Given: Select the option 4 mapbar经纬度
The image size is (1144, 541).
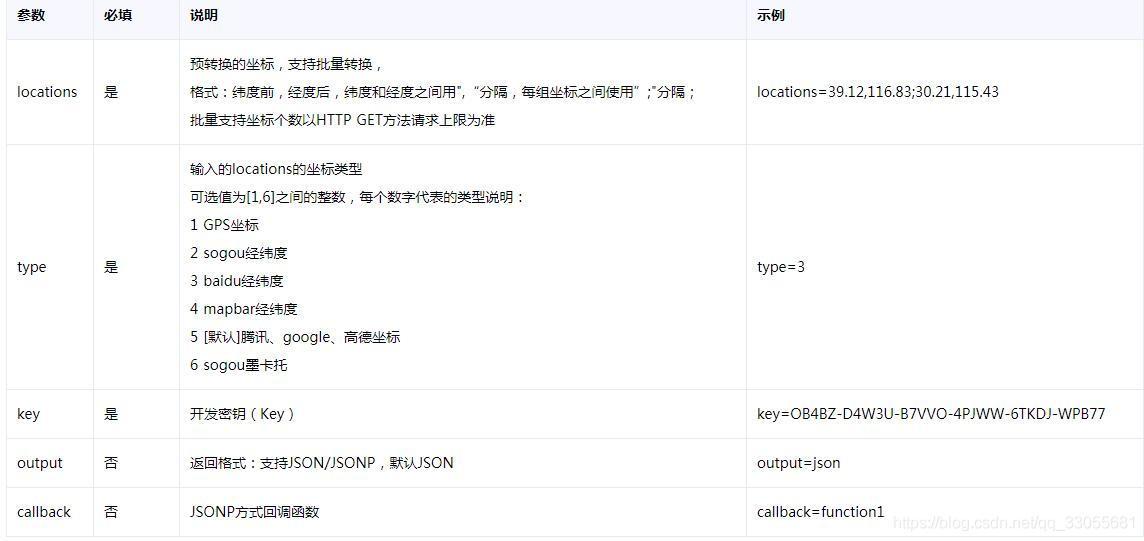Looking at the screenshot, I should coord(244,309).
